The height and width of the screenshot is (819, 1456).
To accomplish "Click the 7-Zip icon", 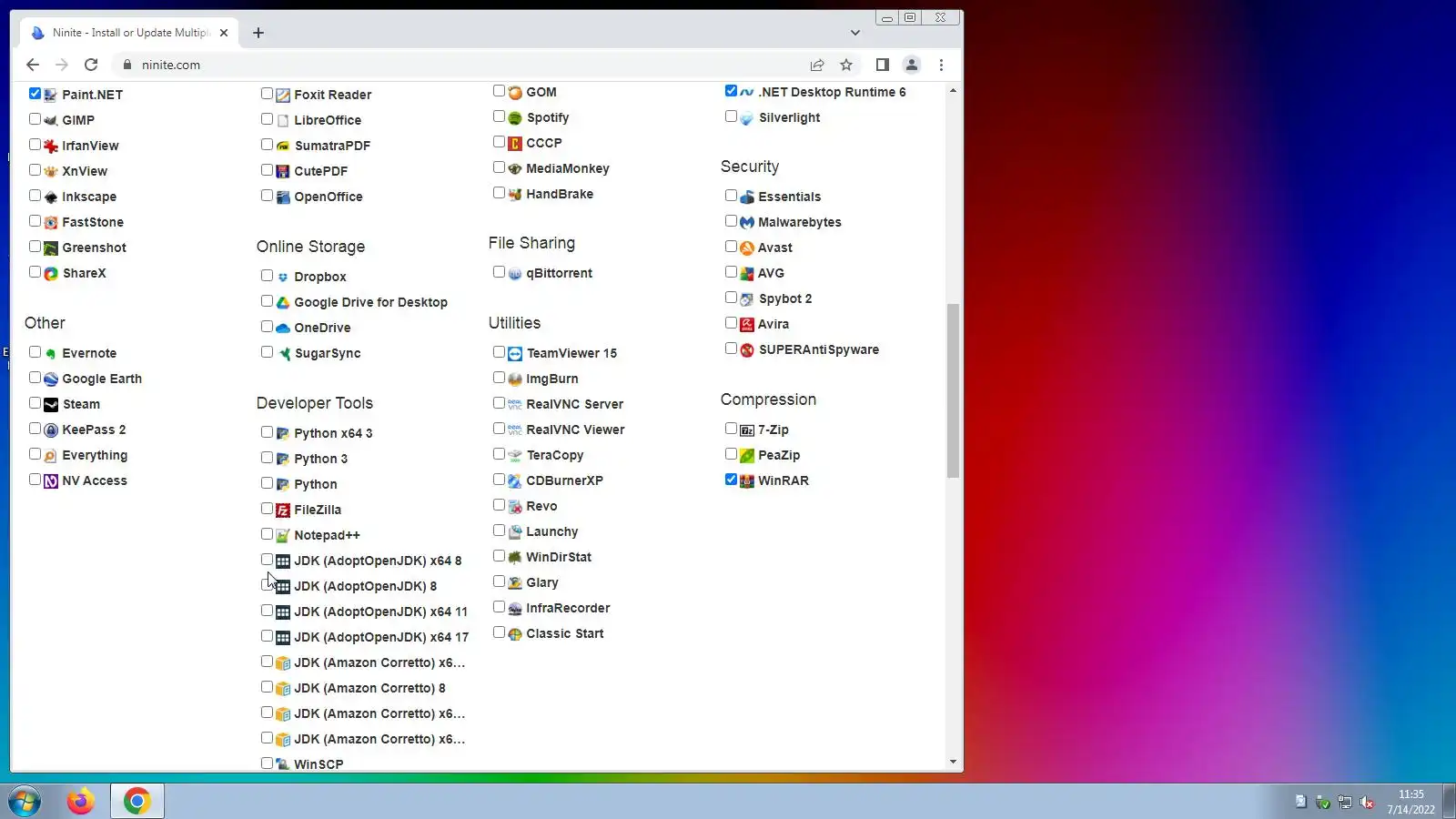I will tap(747, 430).
